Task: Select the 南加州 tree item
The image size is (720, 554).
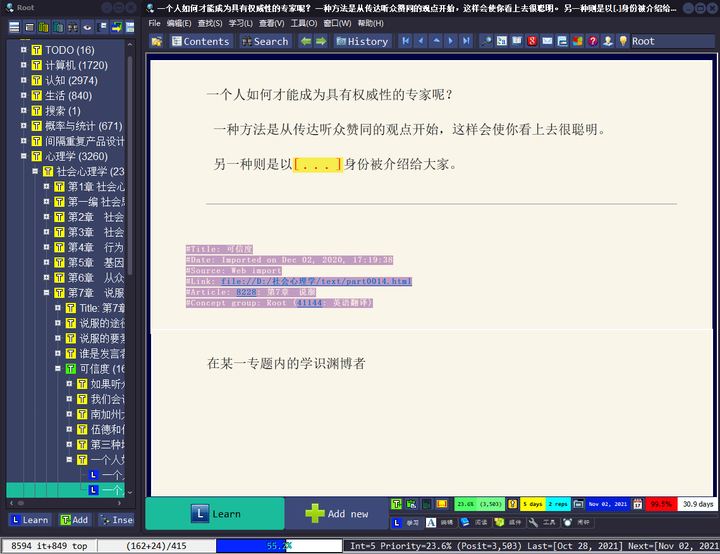Action: [x=107, y=414]
